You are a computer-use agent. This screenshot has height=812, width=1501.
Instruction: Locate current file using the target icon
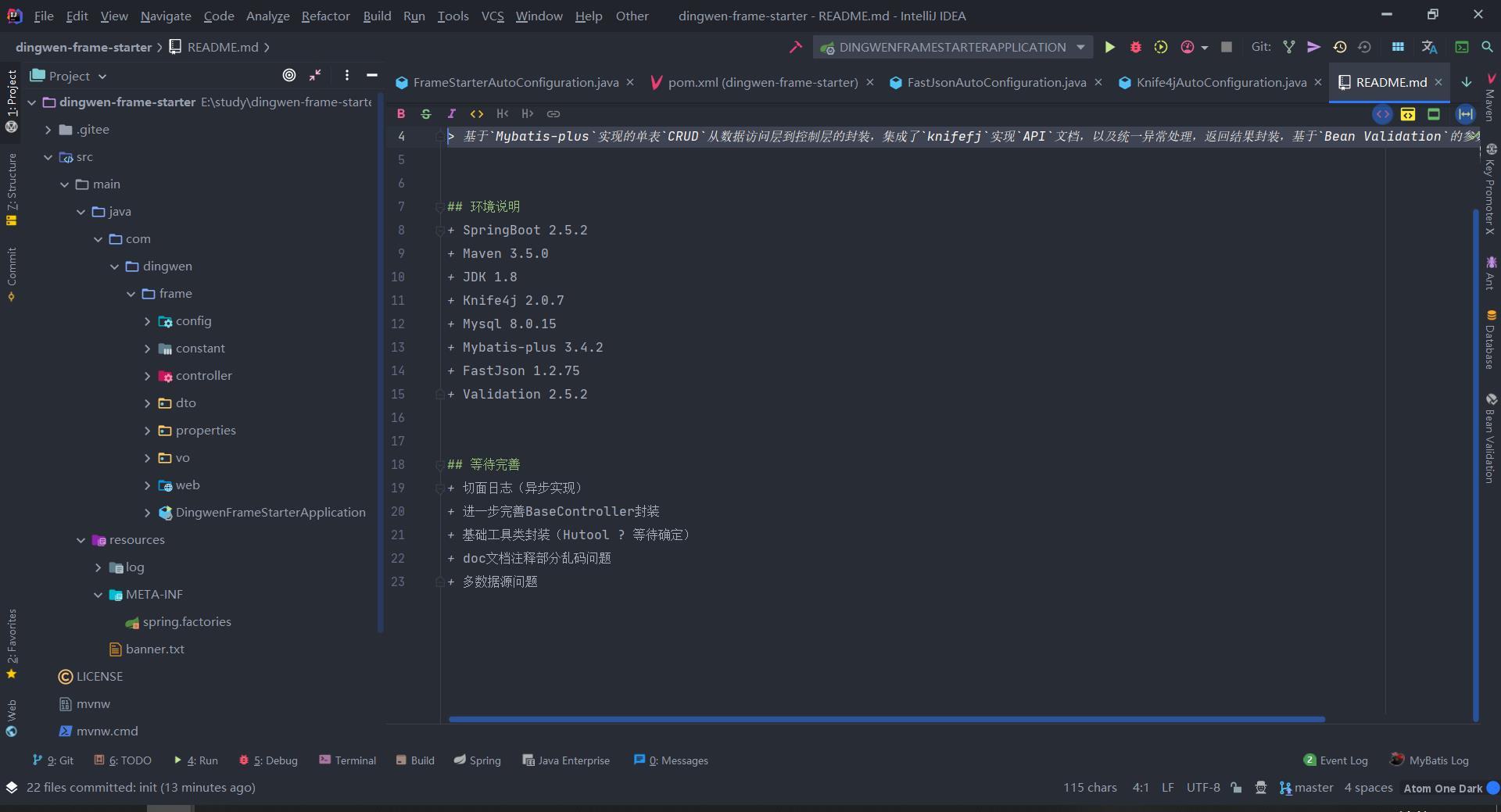(289, 75)
